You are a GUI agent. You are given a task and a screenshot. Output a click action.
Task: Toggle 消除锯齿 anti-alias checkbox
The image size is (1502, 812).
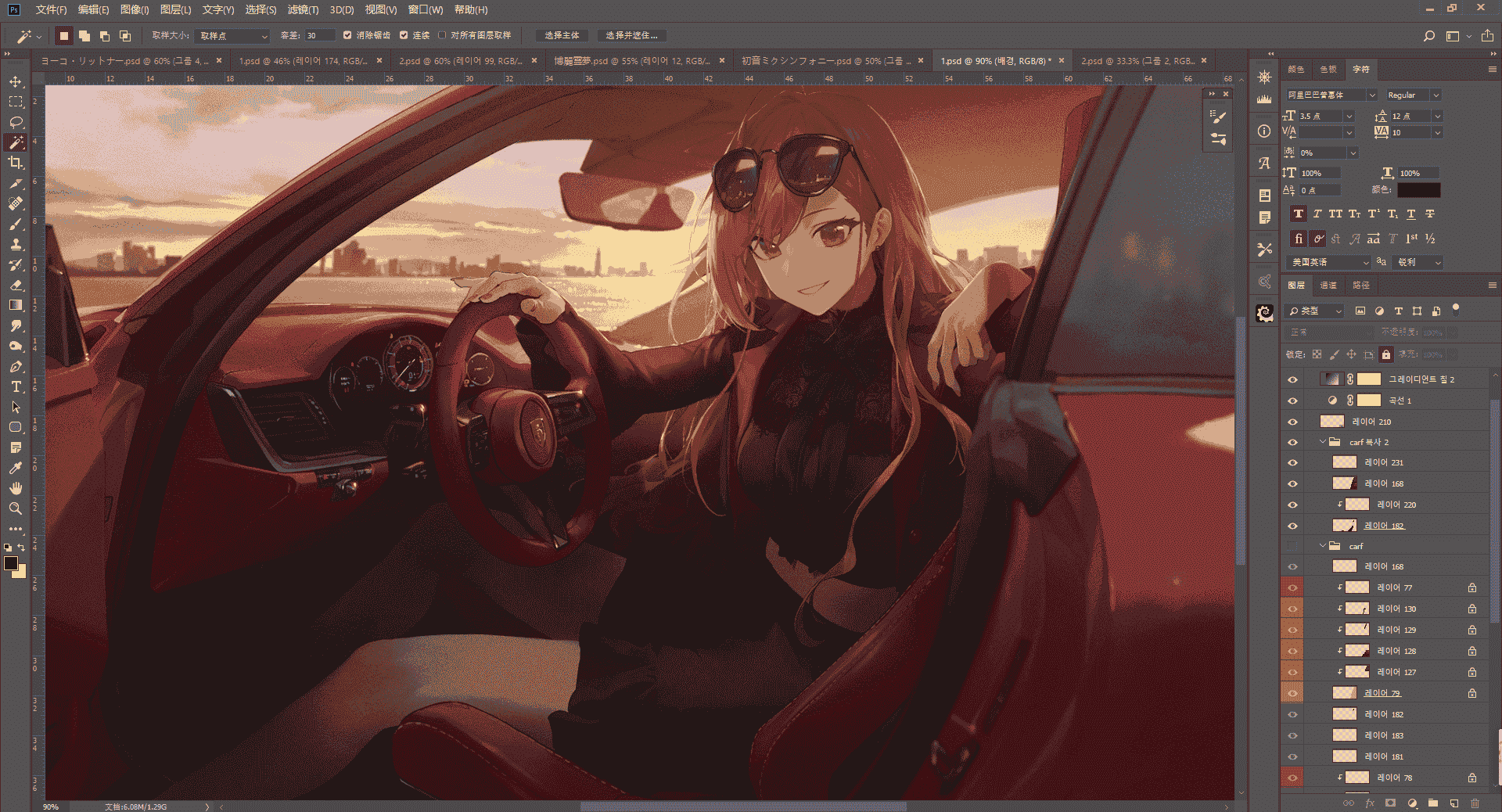347,35
